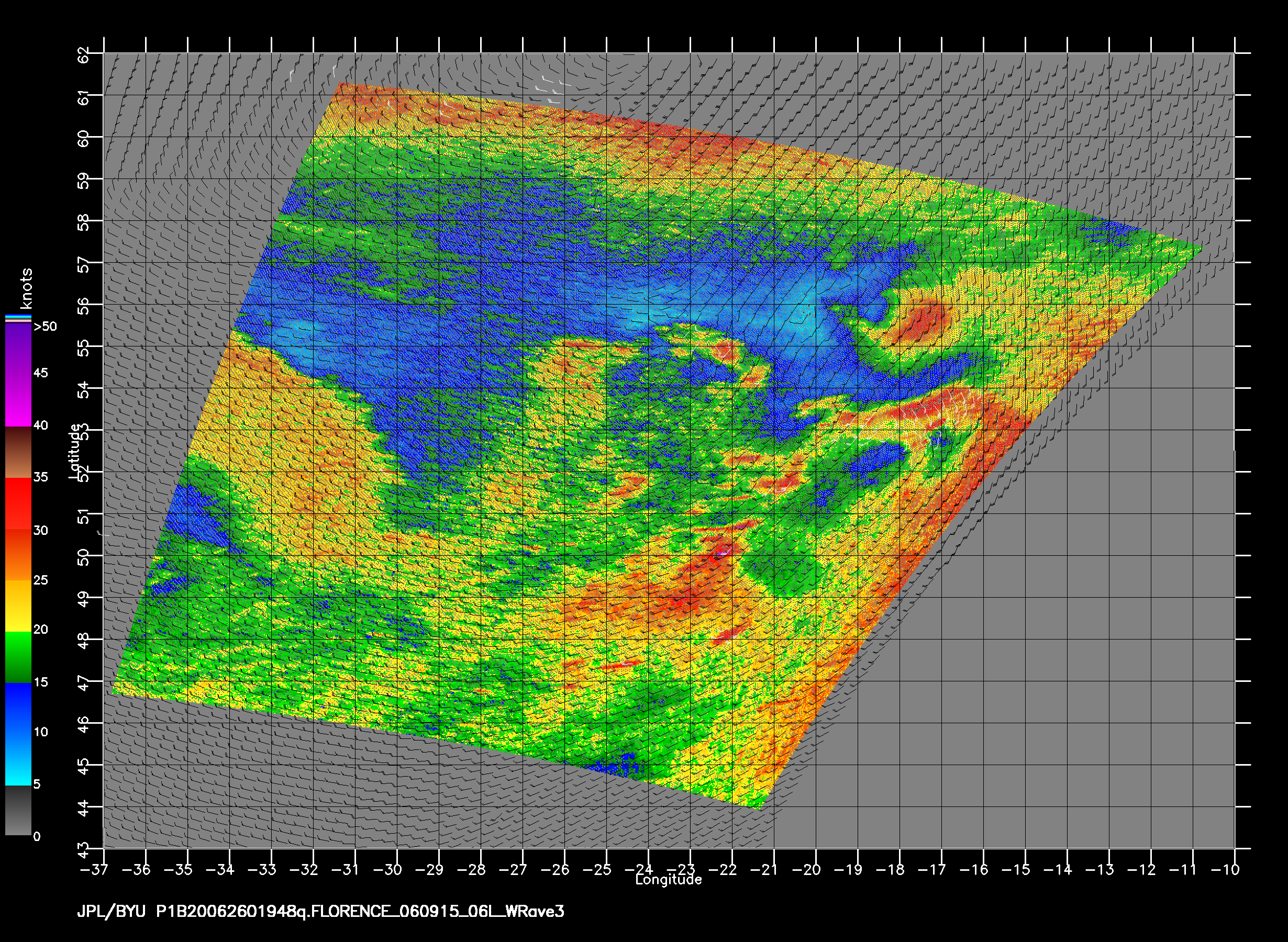Click the longitude -34 tick label
Screen dimensions: 1288x942
[x=221, y=870]
